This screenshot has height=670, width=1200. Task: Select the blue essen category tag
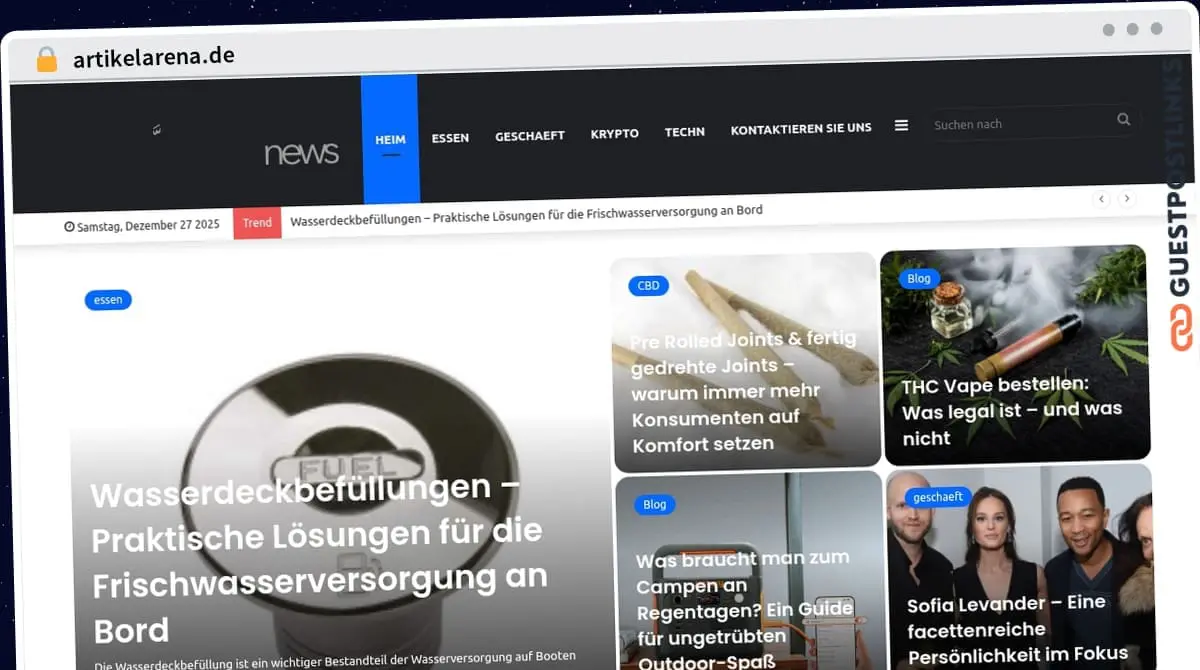coord(108,299)
